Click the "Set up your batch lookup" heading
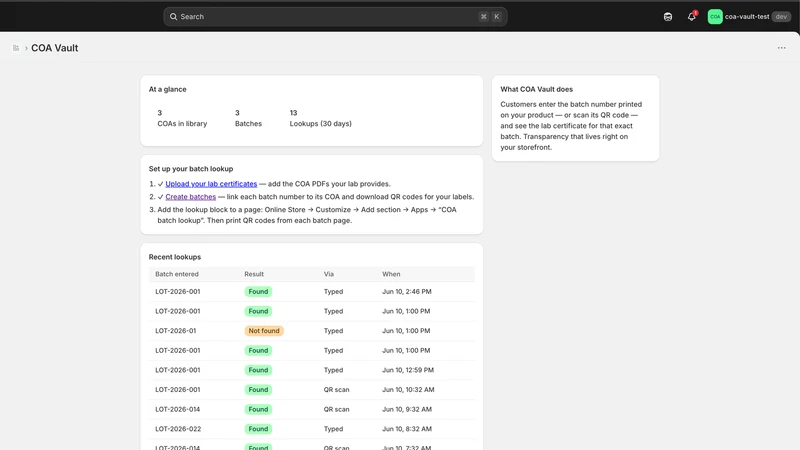The image size is (800, 450). (x=191, y=169)
